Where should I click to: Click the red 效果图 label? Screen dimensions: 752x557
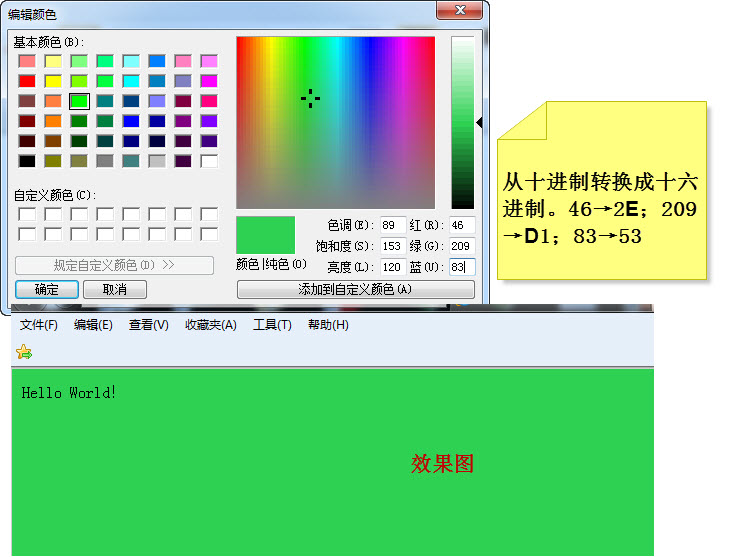pos(442,463)
